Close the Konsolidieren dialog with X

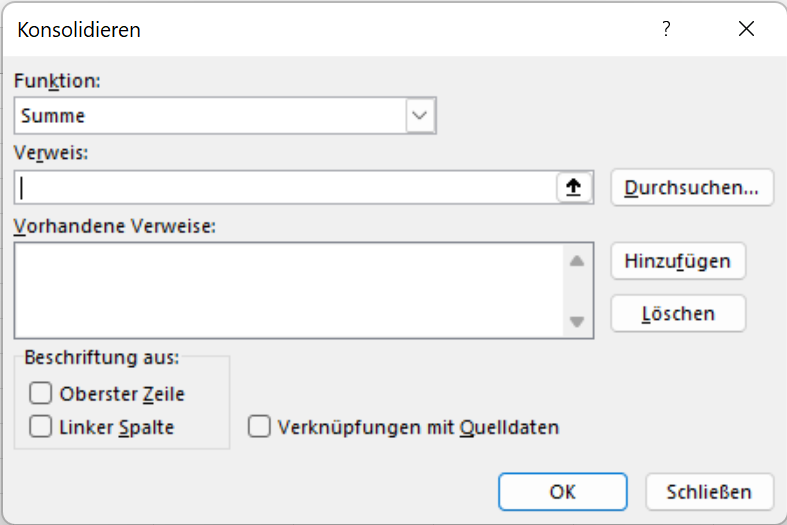click(x=746, y=29)
